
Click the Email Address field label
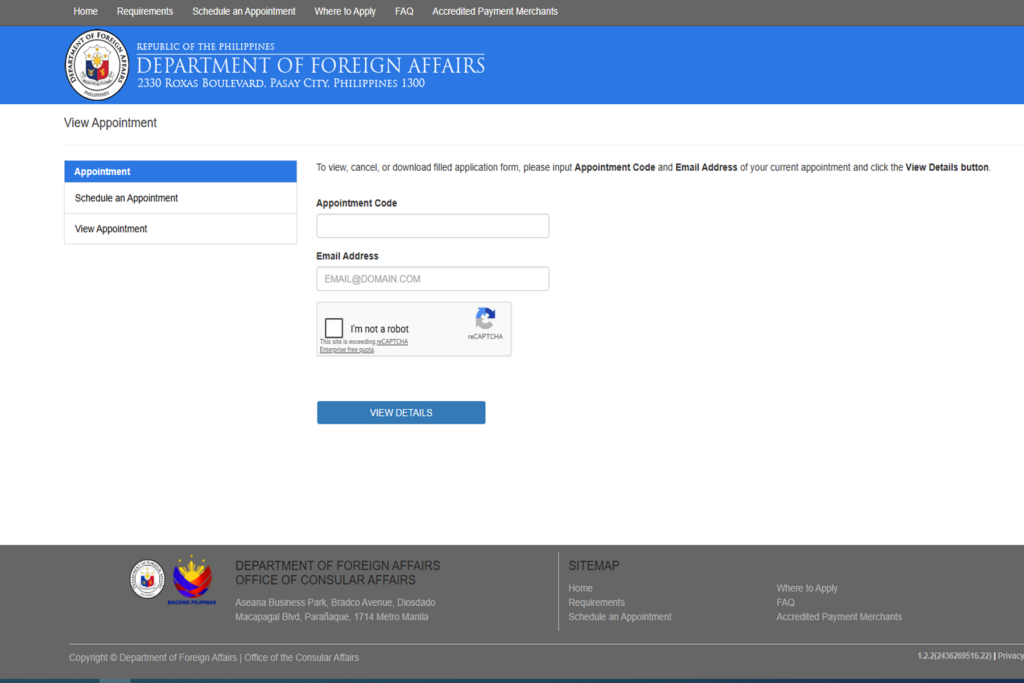click(x=347, y=256)
